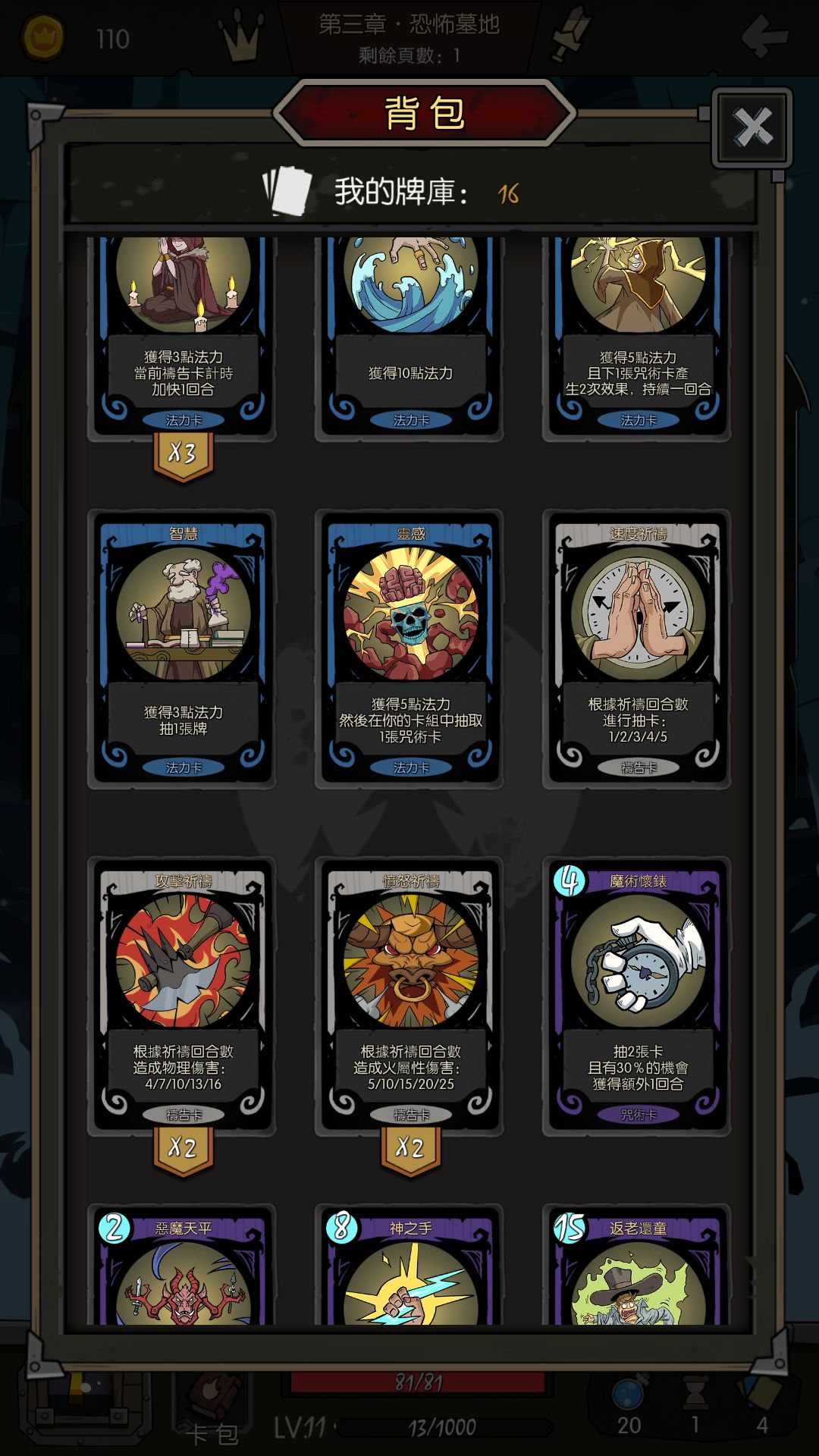Click the X3 badge under prayer card
This screenshot has width=819, height=1456.
[183, 456]
